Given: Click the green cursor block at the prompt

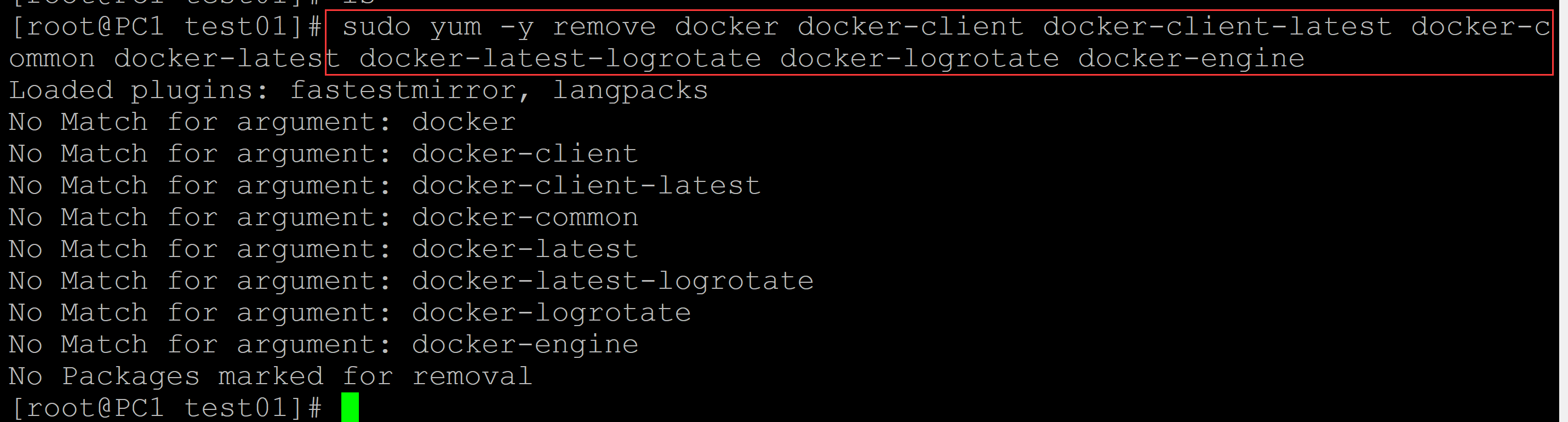Looking at the screenshot, I should [350, 407].
